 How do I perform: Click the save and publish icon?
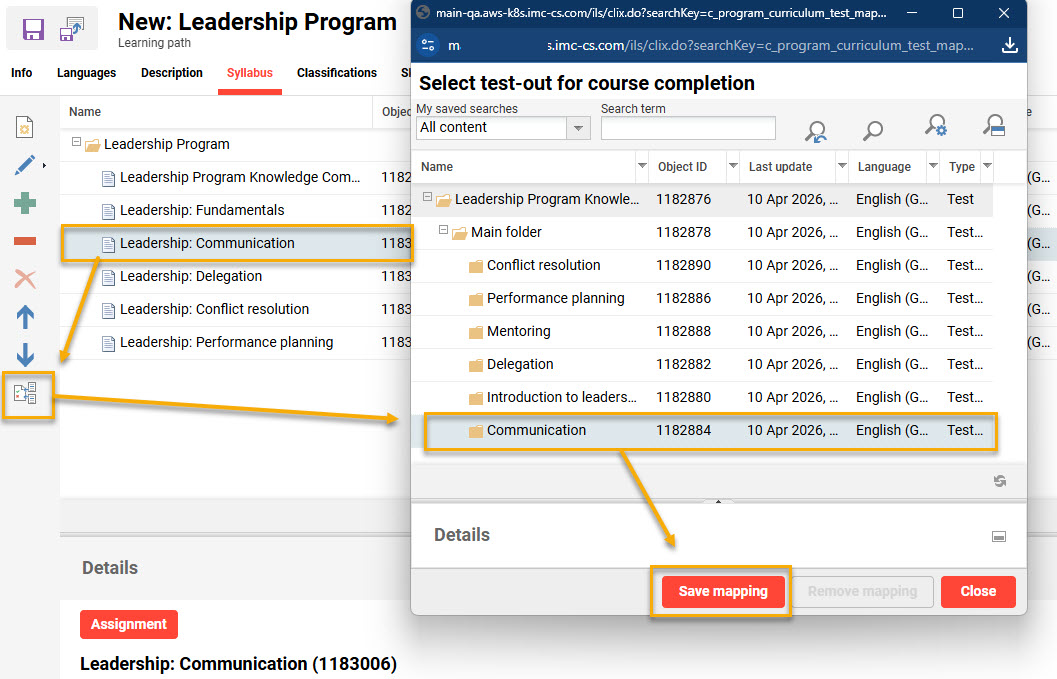[71, 28]
